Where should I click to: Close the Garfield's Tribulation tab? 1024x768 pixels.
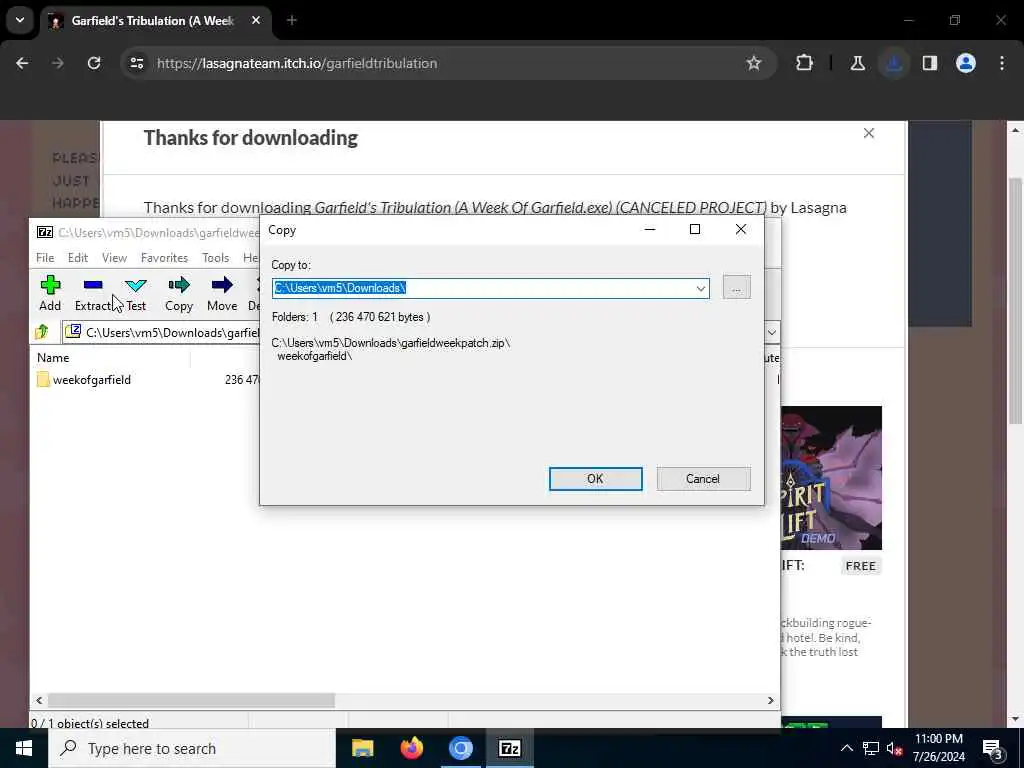[x=256, y=20]
